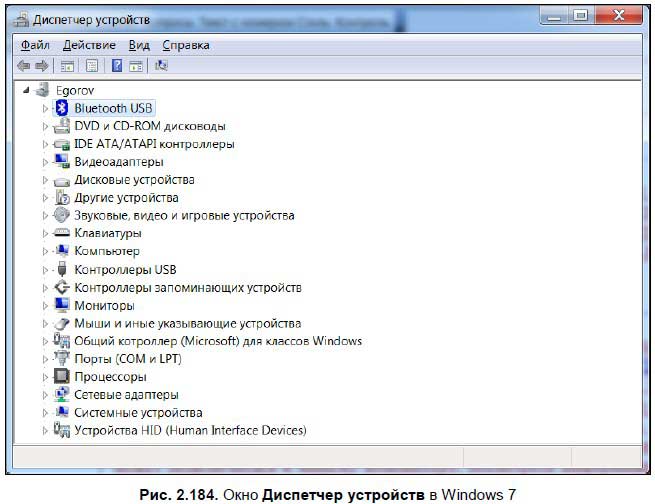Open the Вид menu
This screenshot has width=655, height=504.
tap(139, 45)
